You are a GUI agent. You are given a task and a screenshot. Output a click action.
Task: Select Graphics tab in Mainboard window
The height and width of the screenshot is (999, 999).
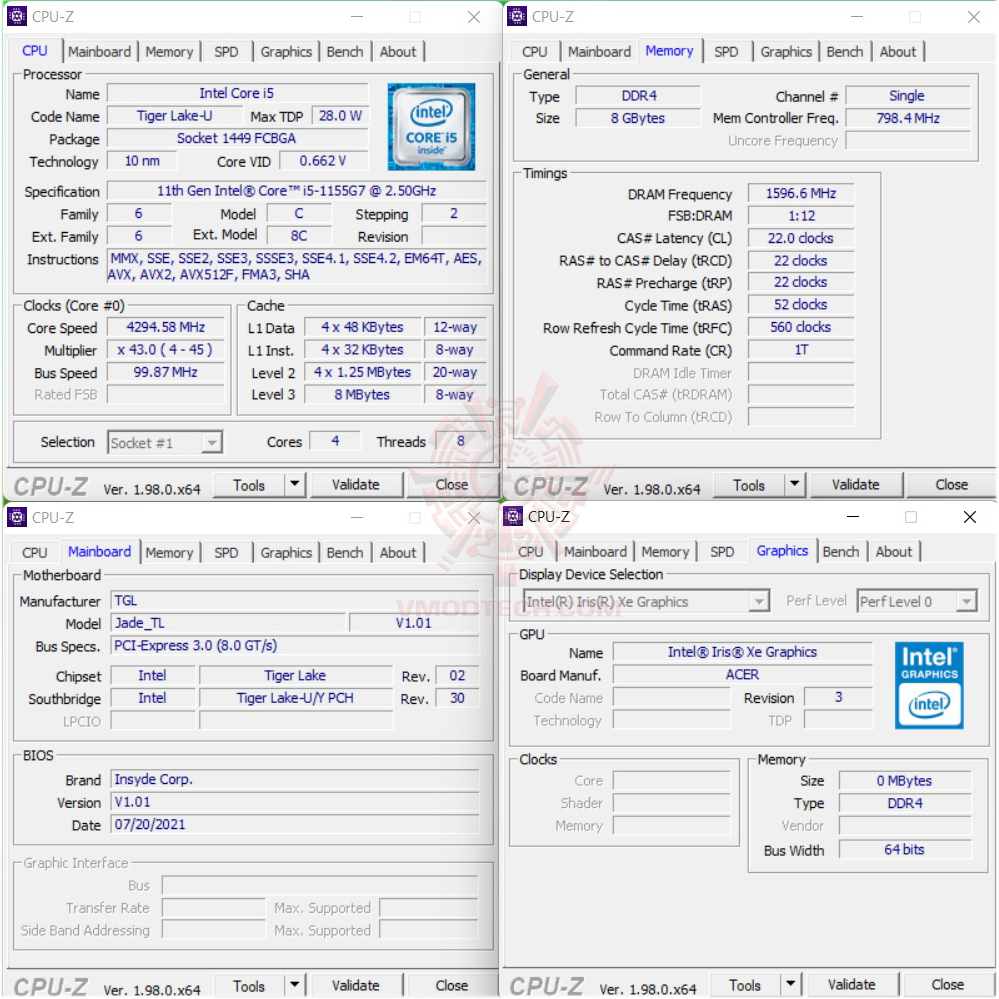[286, 552]
